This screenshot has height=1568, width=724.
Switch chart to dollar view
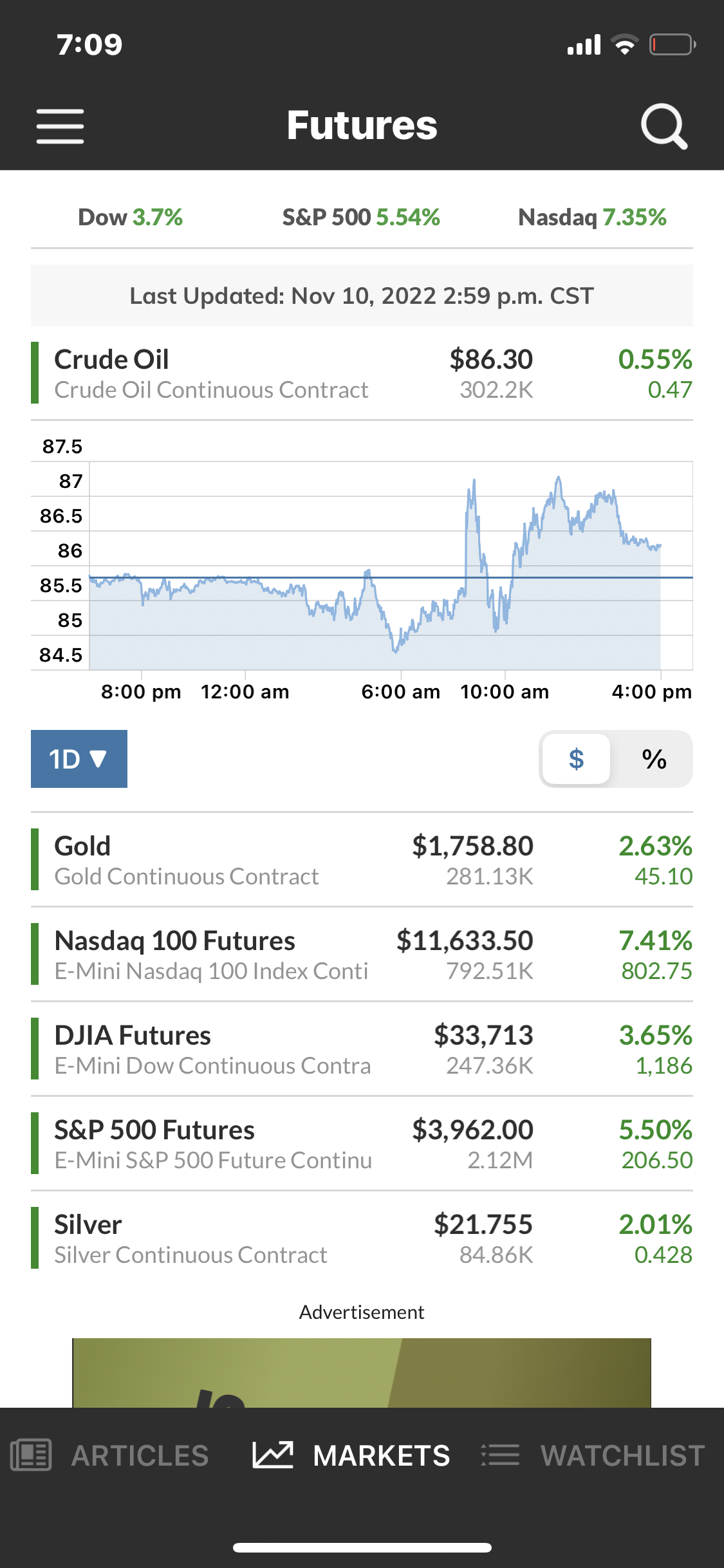click(576, 759)
